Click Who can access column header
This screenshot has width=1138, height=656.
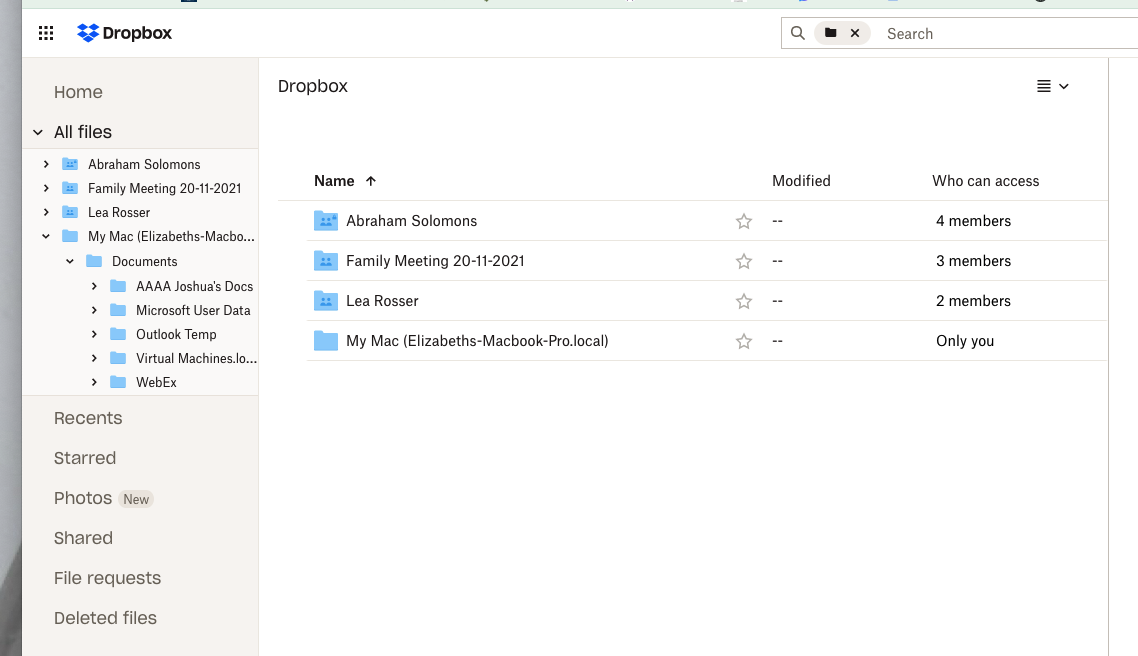point(986,181)
